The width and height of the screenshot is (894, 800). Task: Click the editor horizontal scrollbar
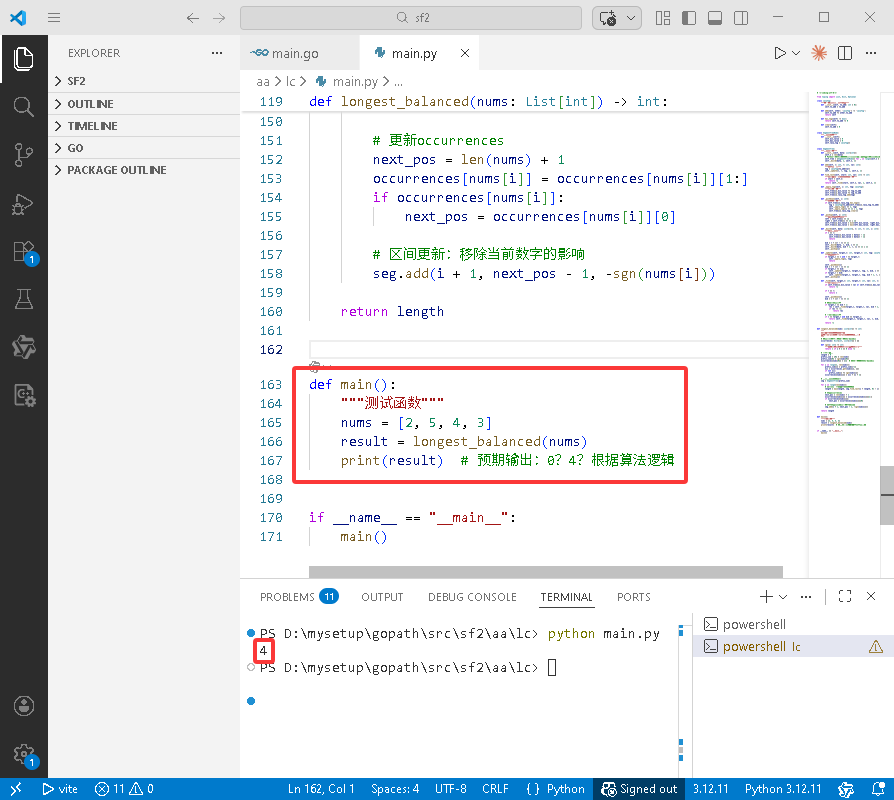point(546,571)
